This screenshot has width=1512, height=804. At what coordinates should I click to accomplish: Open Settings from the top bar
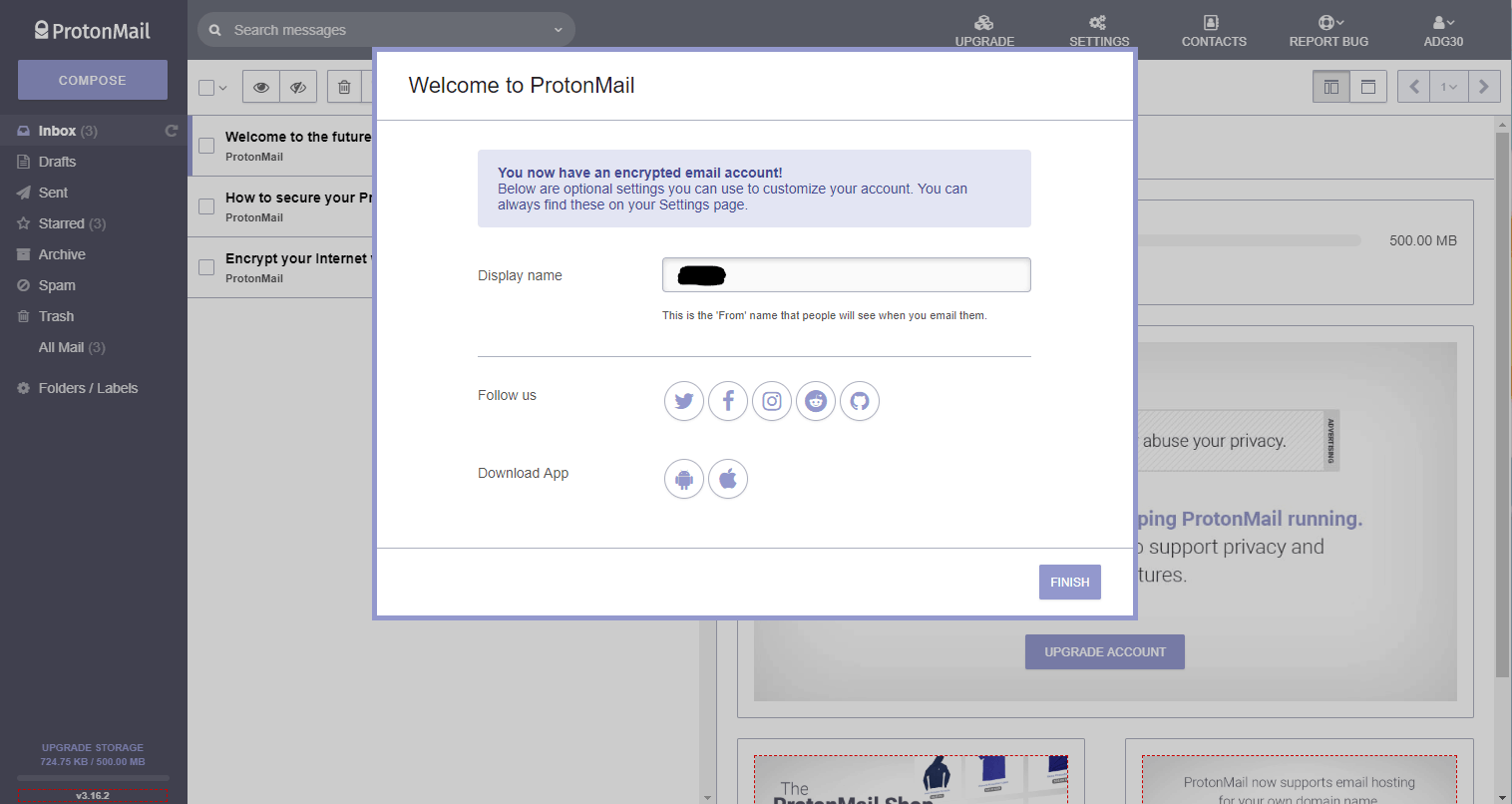pos(1099,31)
